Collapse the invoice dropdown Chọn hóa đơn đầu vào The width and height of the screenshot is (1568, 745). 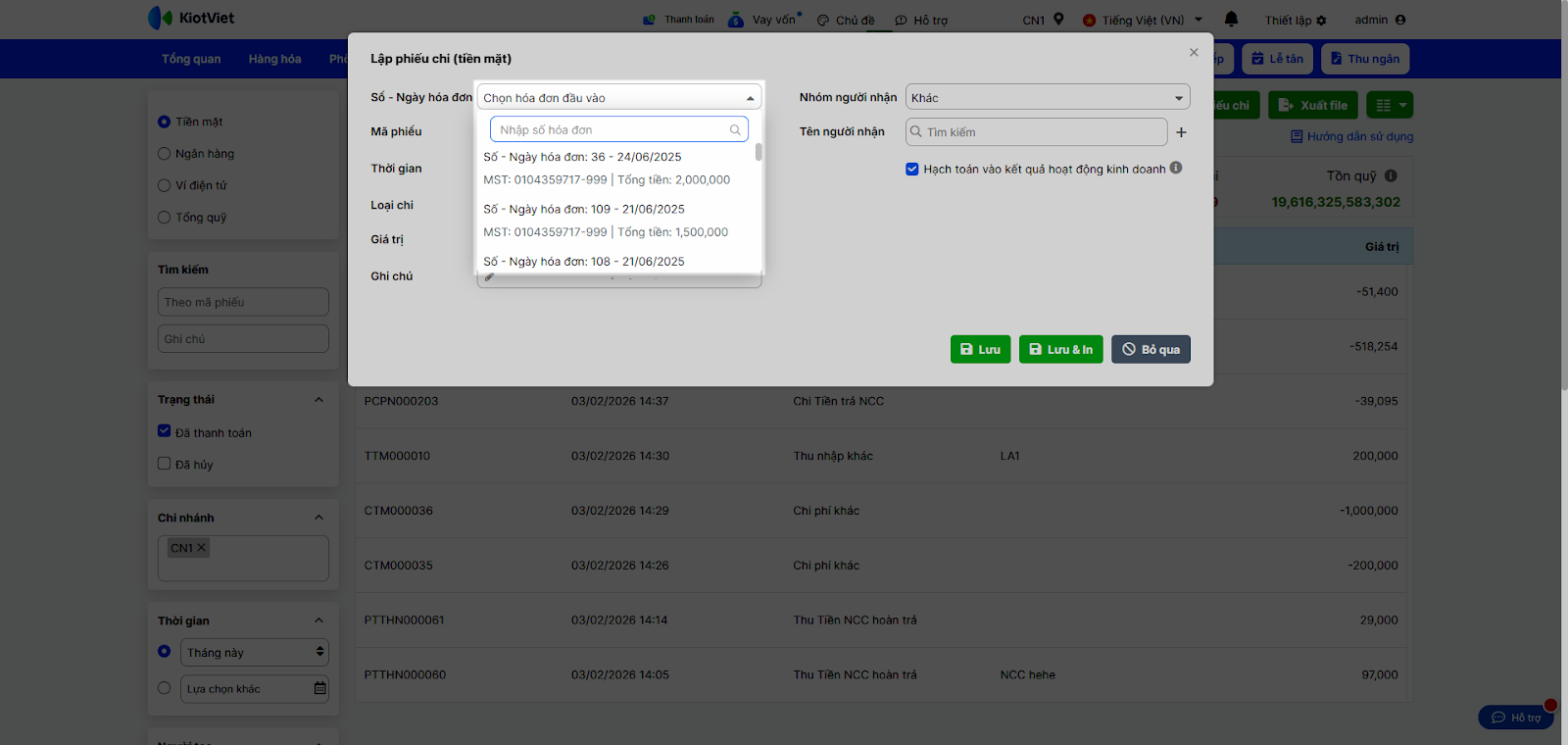pyautogui.click(x=619, y=97)
